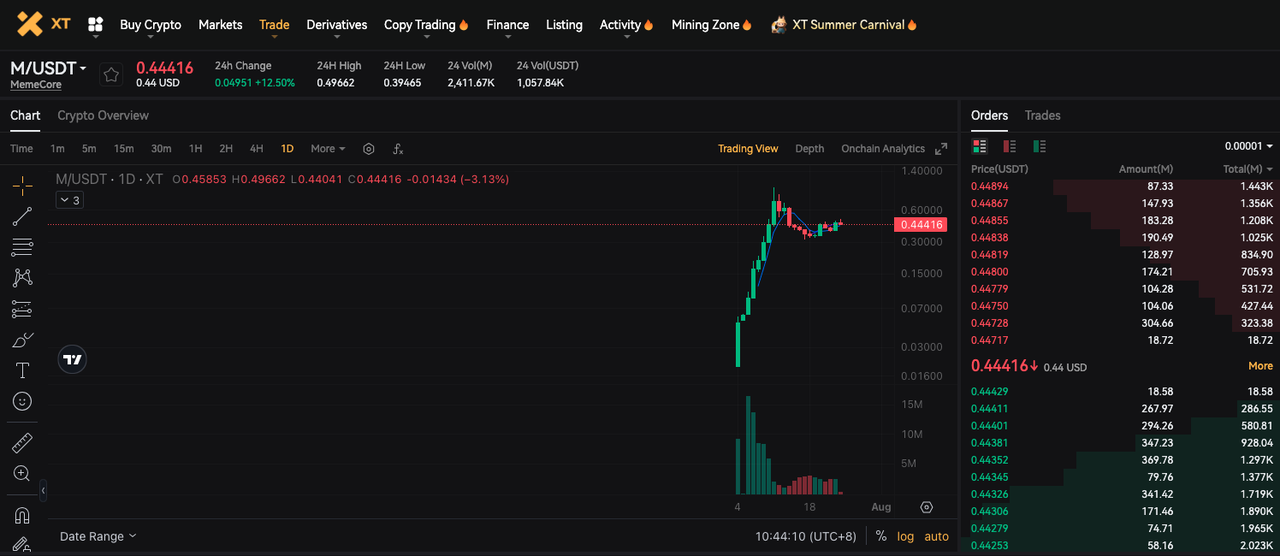Click More in the order book
Screen dimensions: 1280x556
tap(1260, 366)
